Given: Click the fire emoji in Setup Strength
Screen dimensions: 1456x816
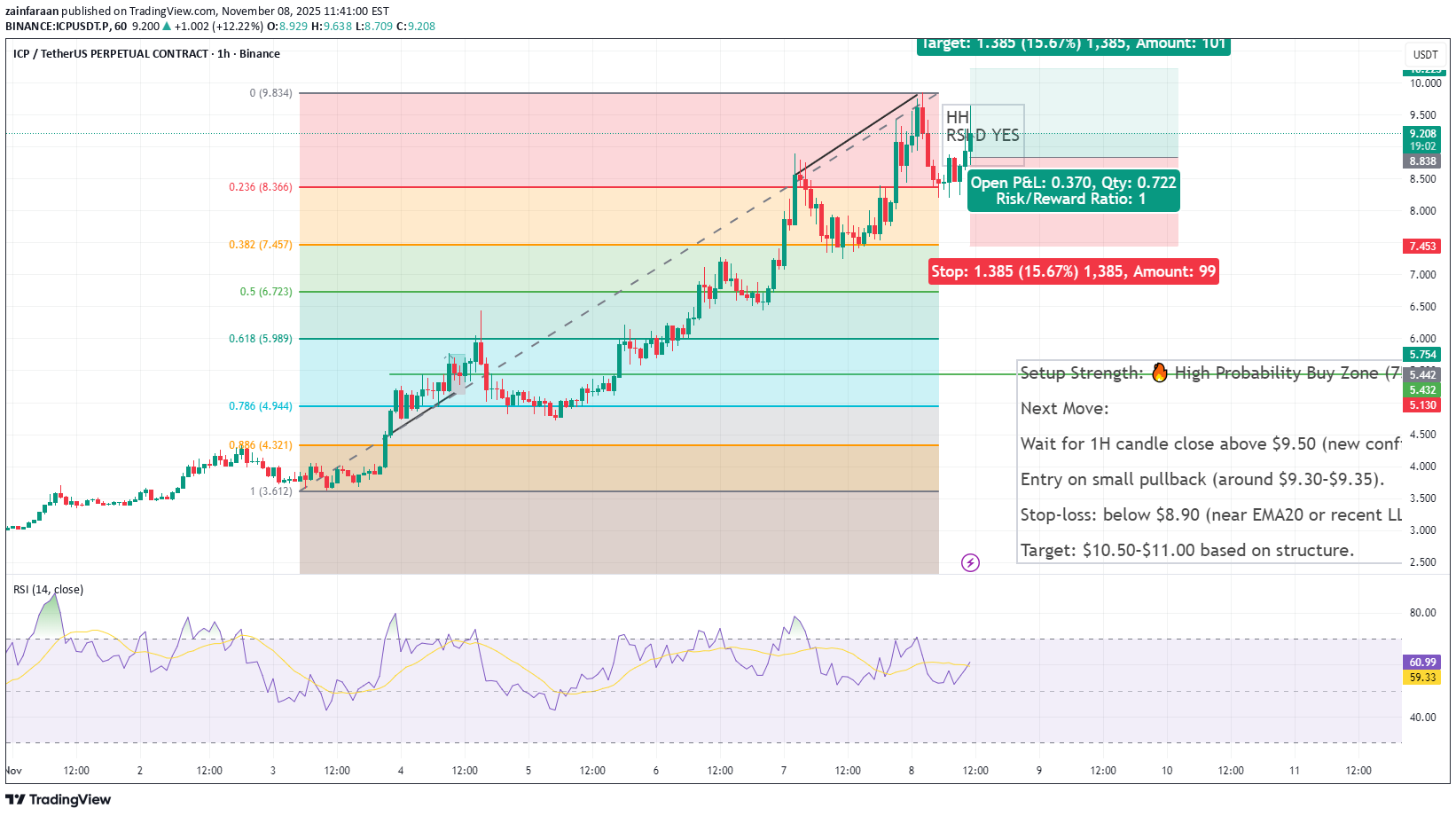Looking at the screenshot, I should (1159, 373).
